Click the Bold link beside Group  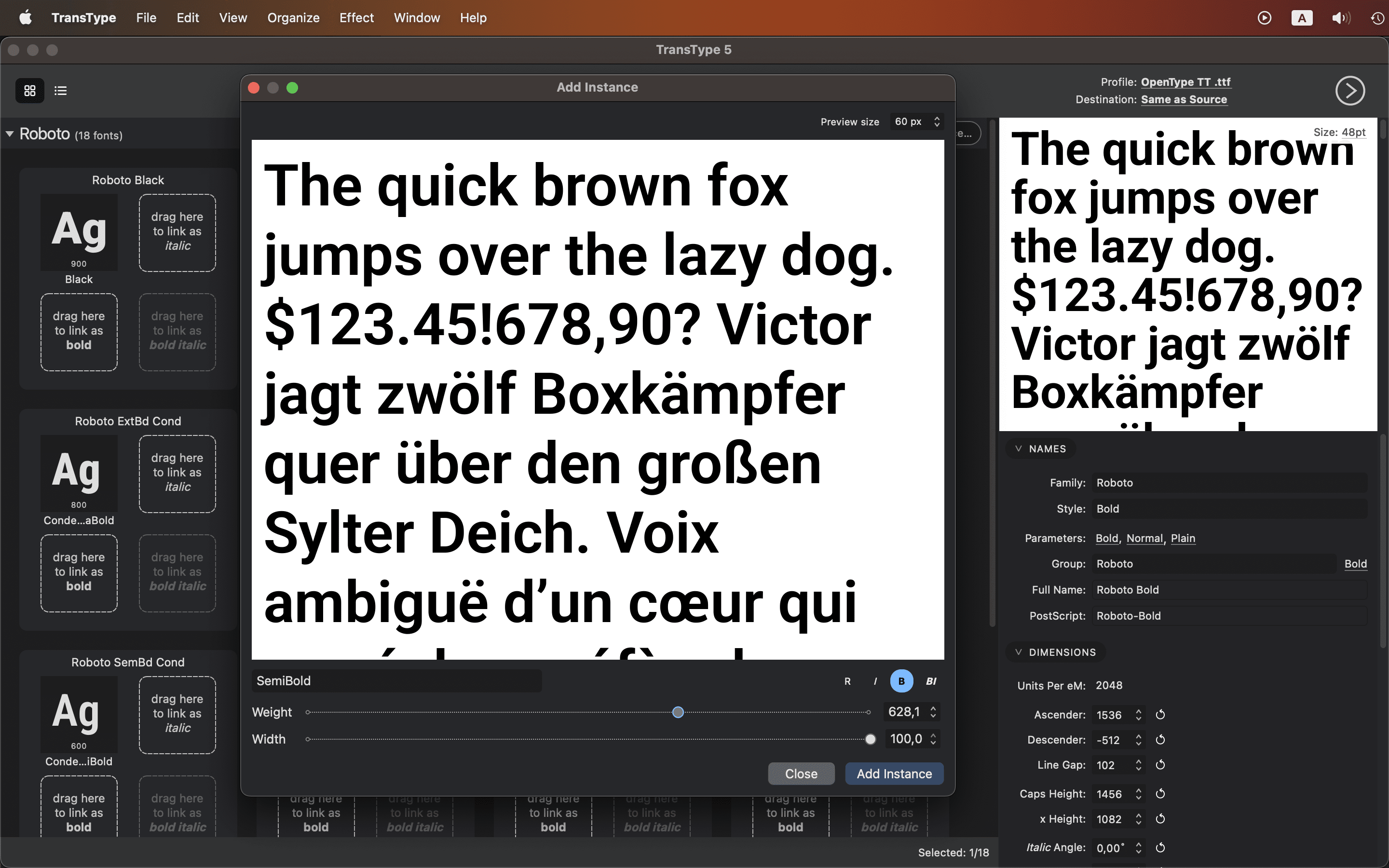(1355, 564)
